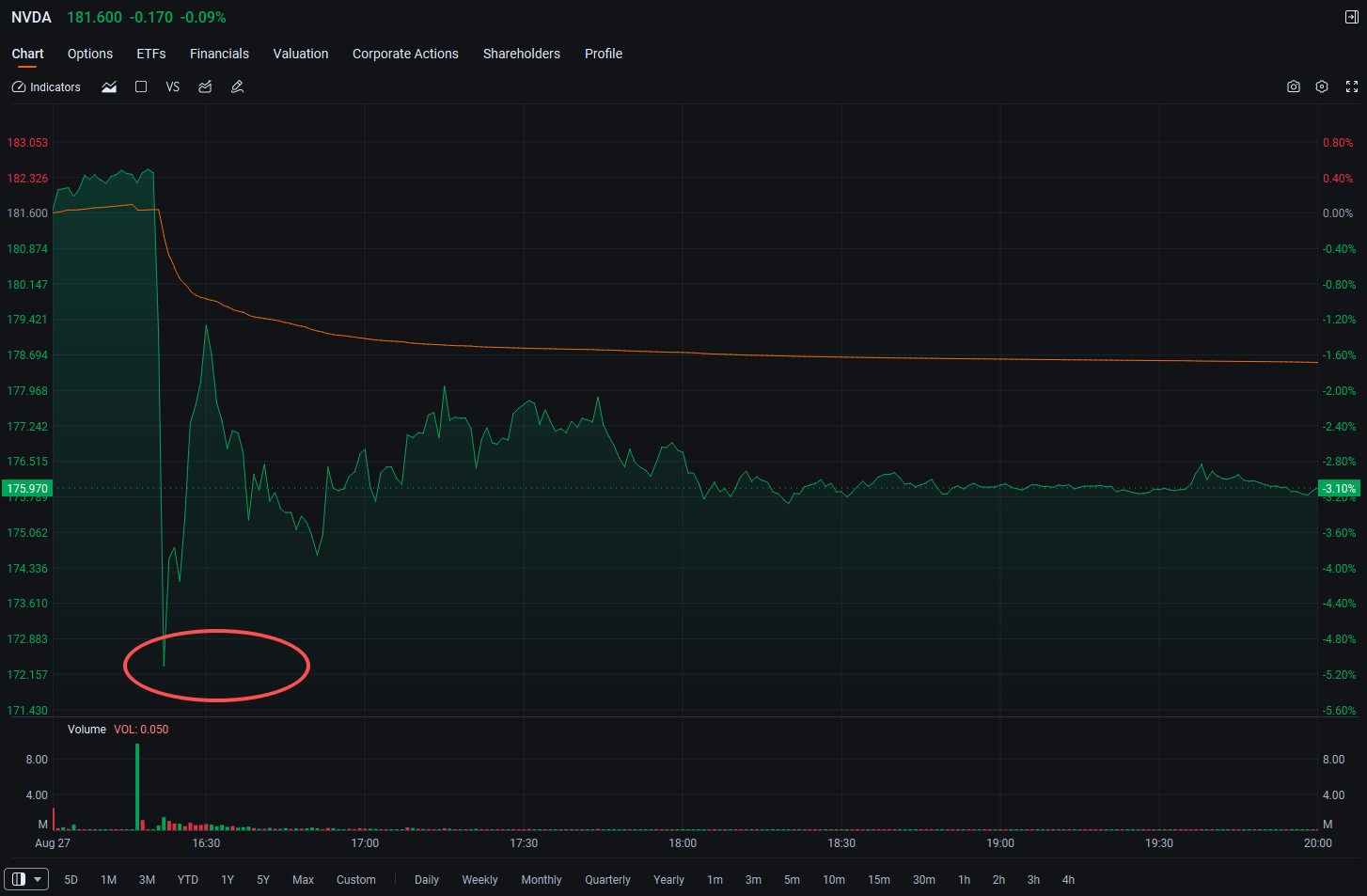Viewport: 1367px width, 896px height.
Task: Select the rectangle shape tool
Action: (141, 86)
